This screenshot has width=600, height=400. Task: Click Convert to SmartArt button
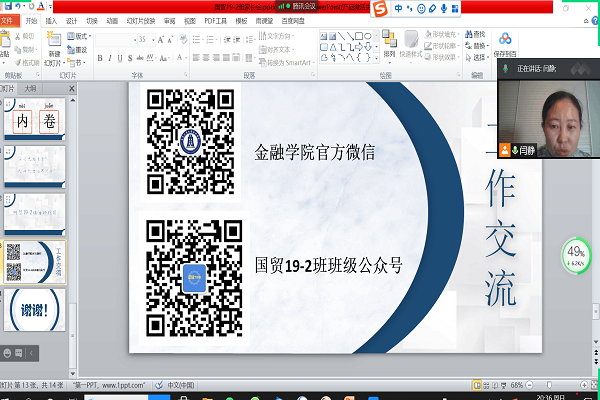[x=286, y=63]
